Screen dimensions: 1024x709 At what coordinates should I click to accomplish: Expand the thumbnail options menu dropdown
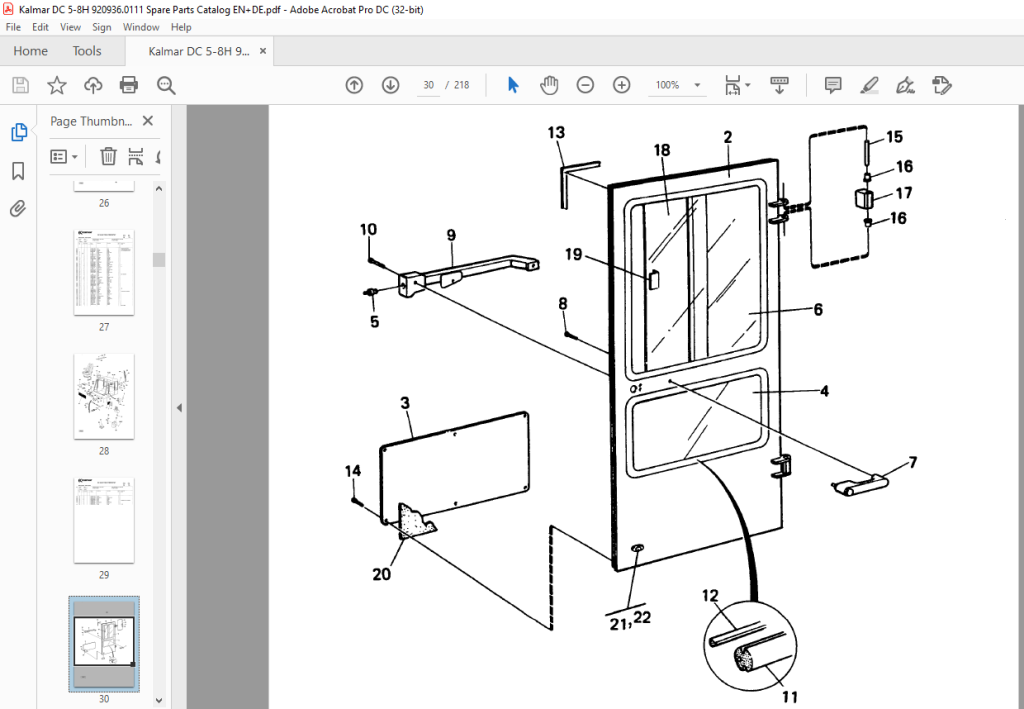coord(64,157)
